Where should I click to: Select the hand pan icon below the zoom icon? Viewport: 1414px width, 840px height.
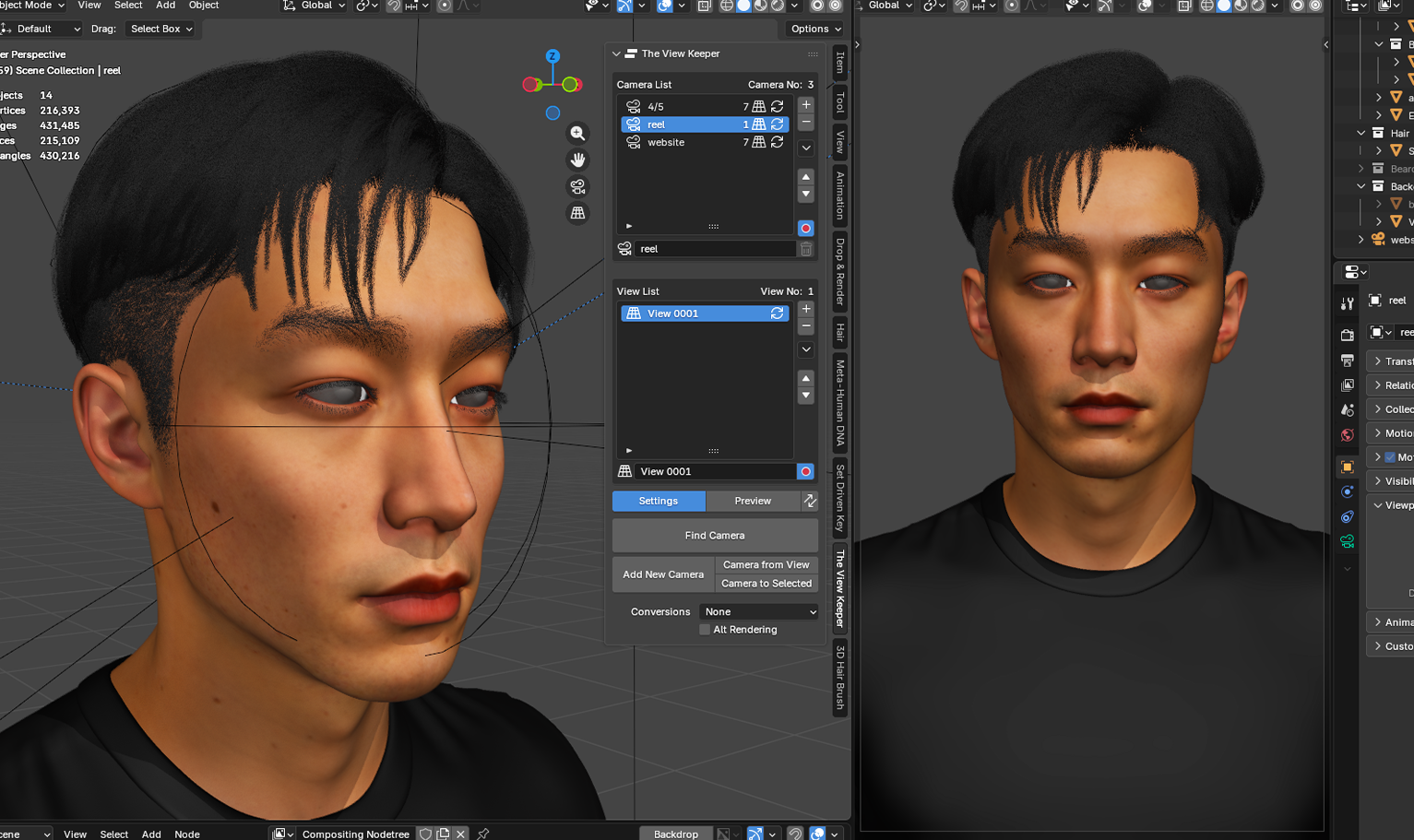(577, 160)
